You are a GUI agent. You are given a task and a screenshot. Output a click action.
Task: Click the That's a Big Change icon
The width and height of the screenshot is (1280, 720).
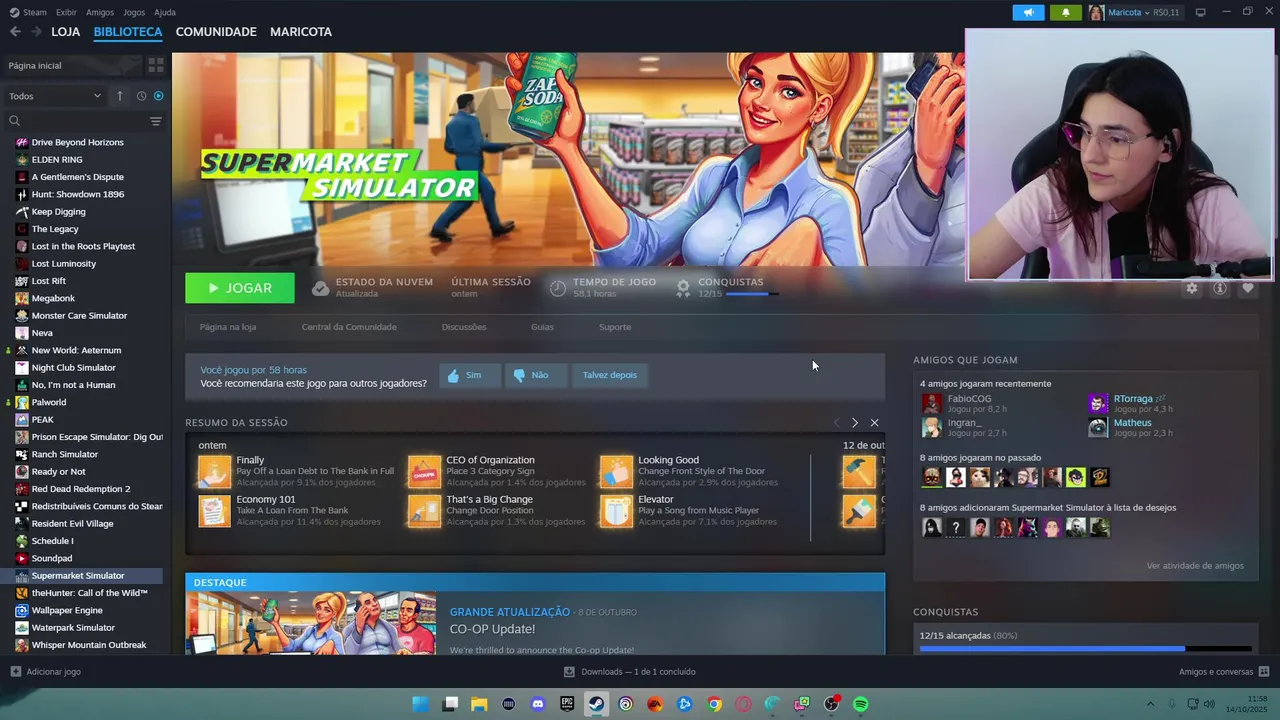(x=424, y=511)
